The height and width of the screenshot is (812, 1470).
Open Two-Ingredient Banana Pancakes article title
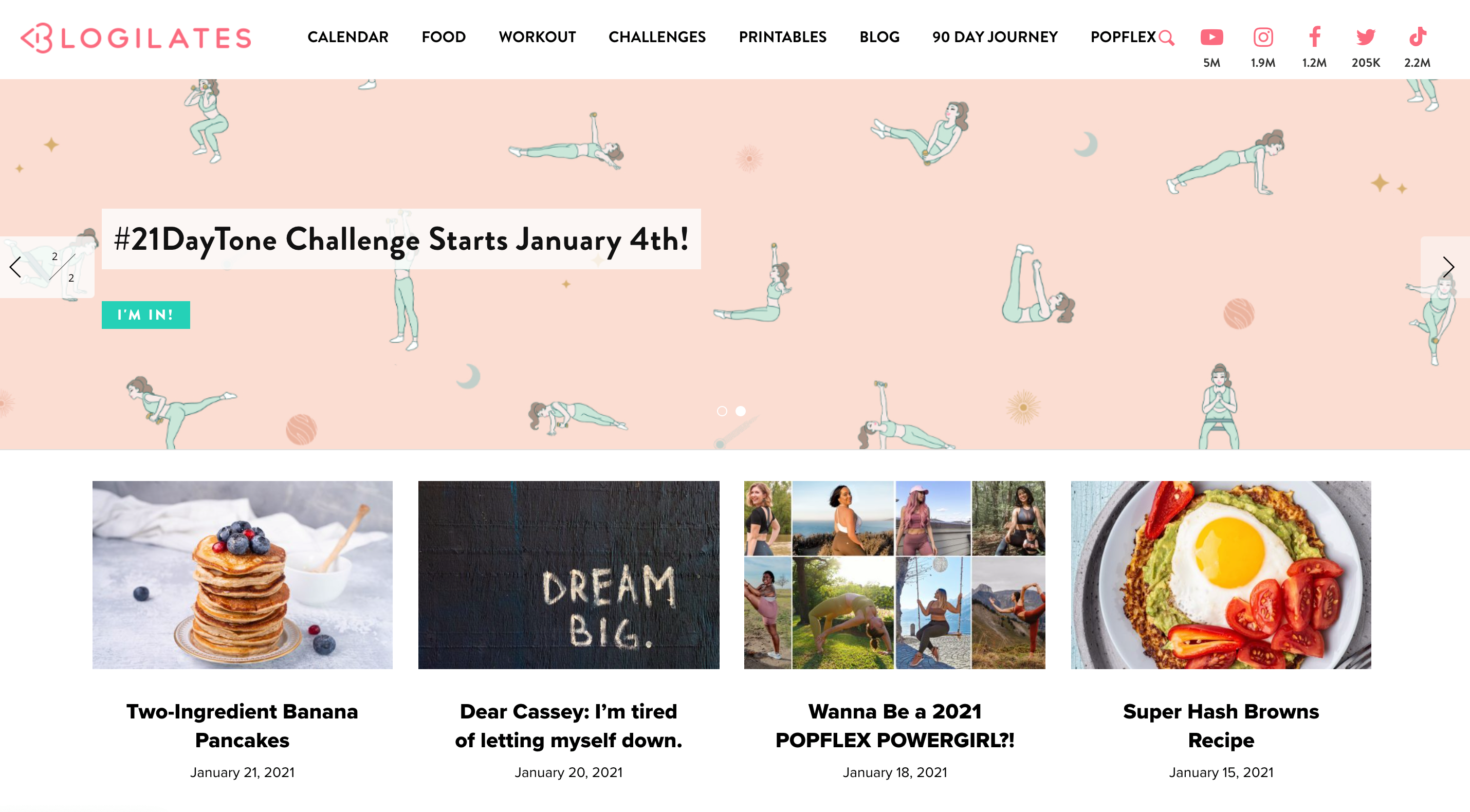point(242,726)
